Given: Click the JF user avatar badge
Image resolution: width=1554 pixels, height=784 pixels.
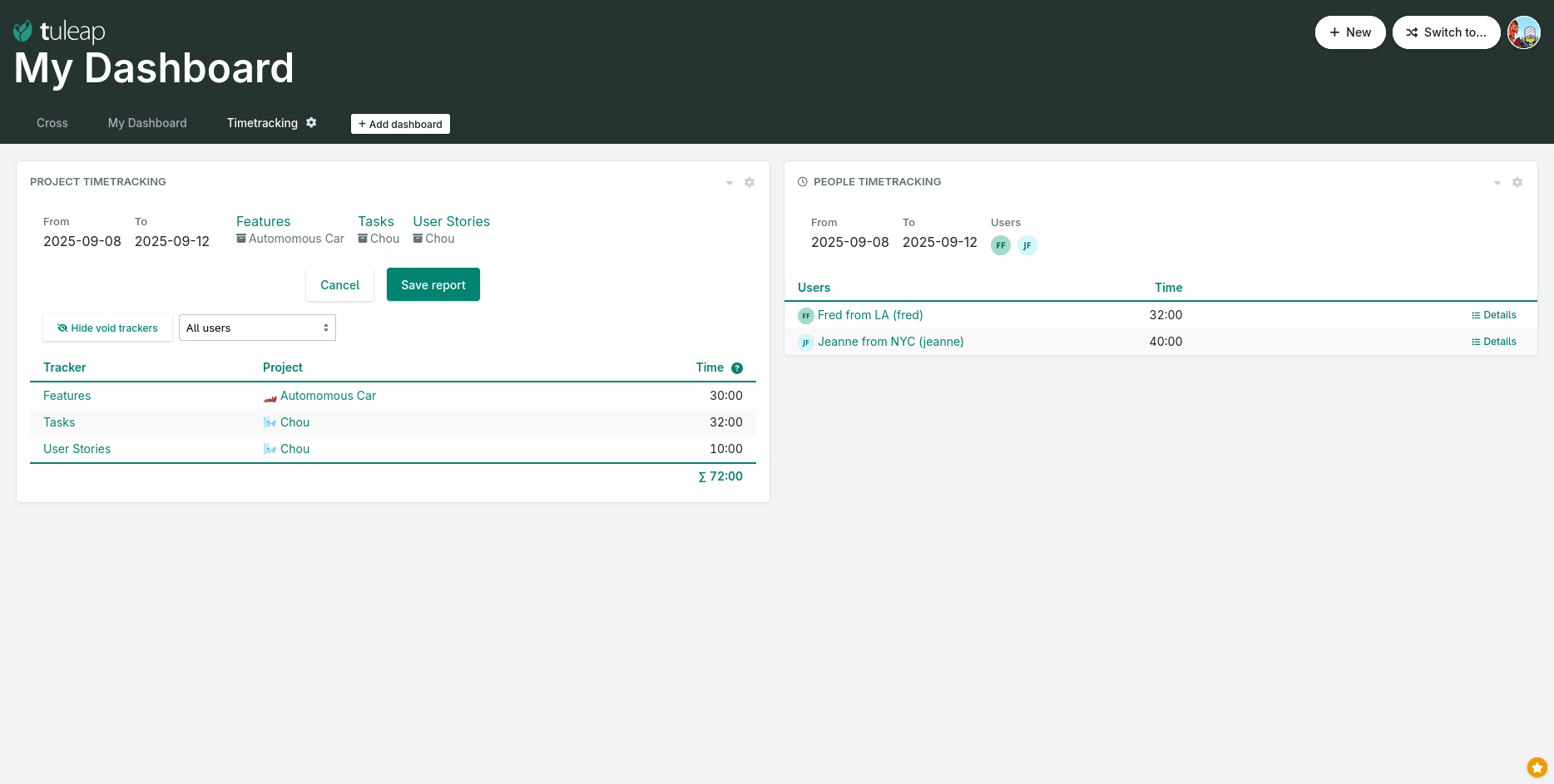Looking at the screenshot, I should [x=1027, y=245].
